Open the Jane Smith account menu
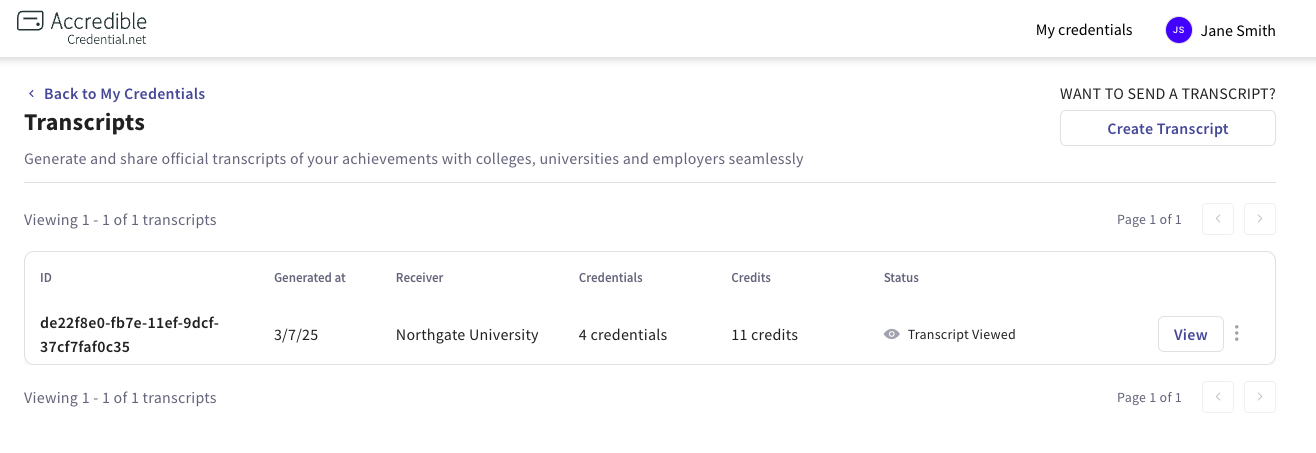The width and height of the screenshot is (1316, 453). pyautogui.click(x=1238, y=30)
